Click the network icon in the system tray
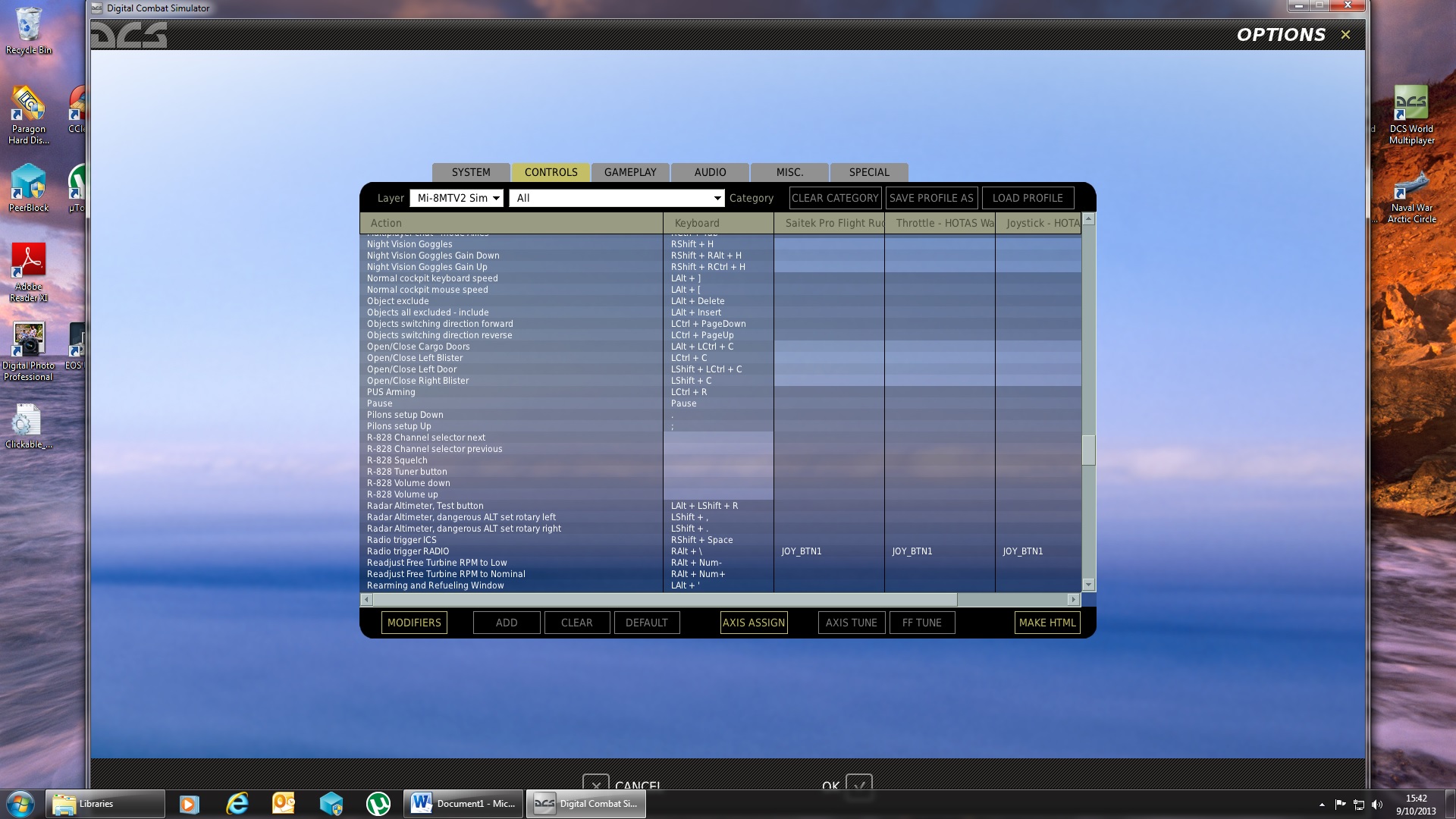1456x819 pixels. (1359, 805)
